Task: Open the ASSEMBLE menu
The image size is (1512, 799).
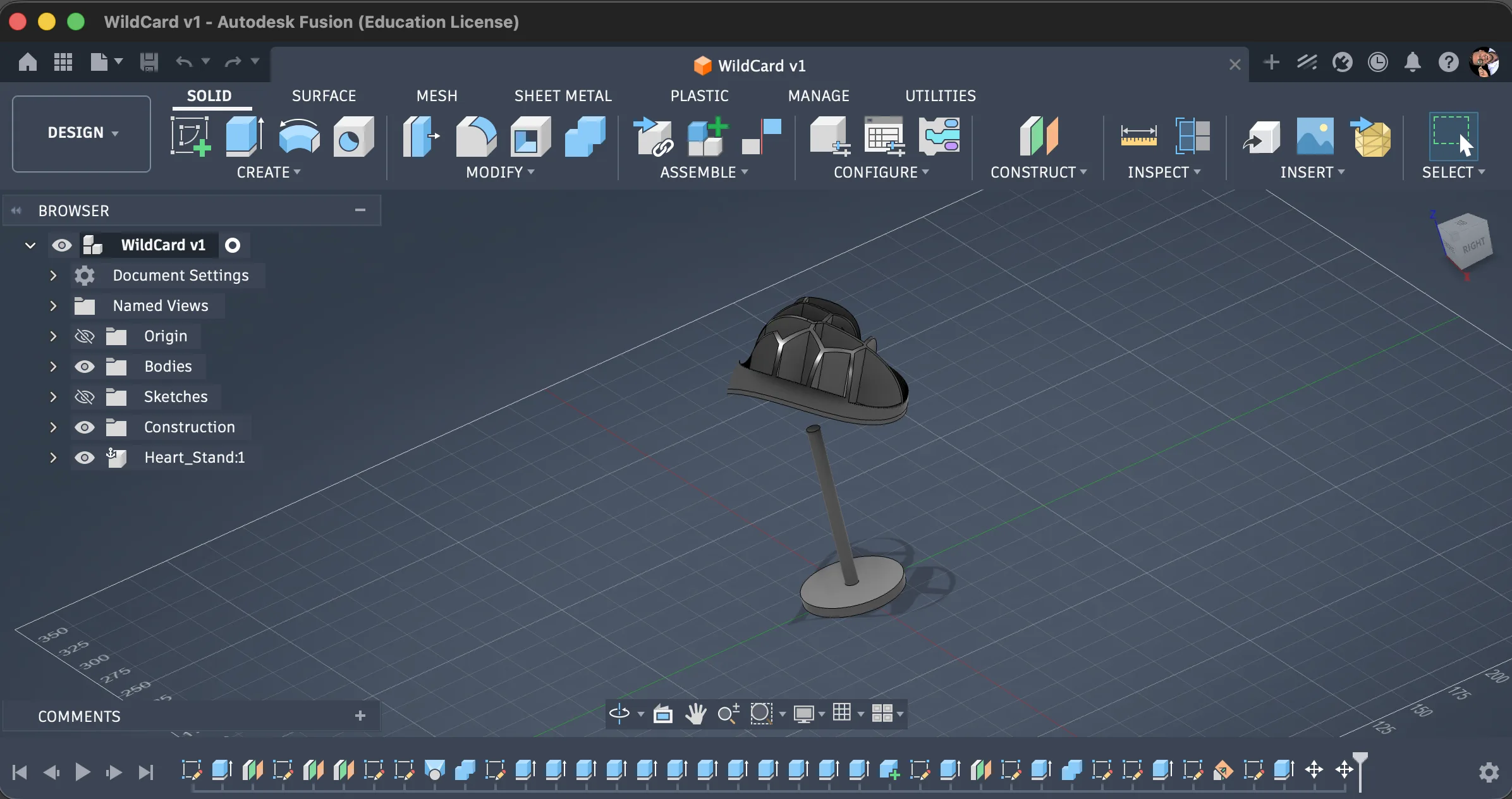Action: pyautogui.click(x=704, y=173)
